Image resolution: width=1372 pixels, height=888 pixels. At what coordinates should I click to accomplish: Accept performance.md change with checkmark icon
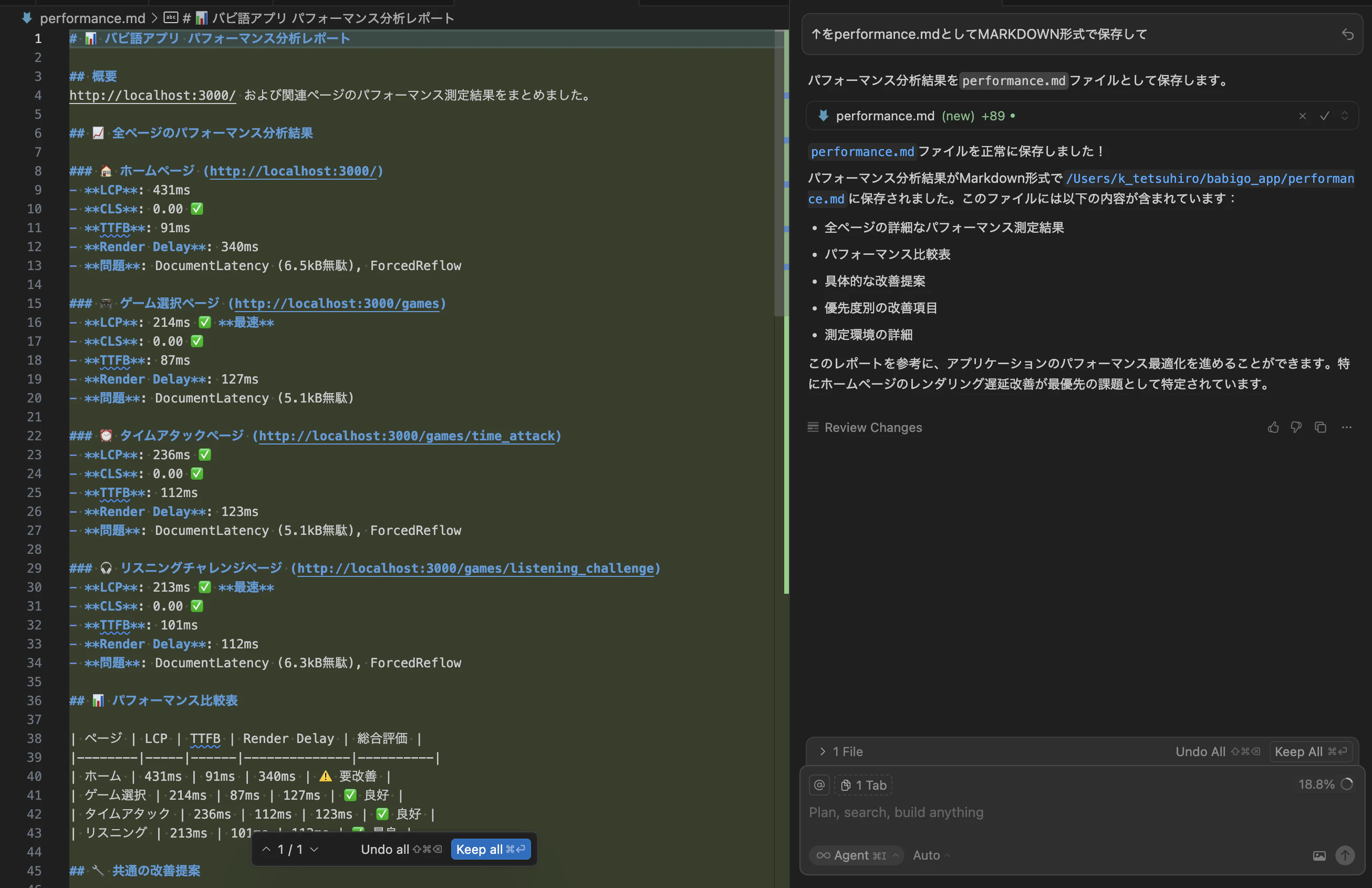pos(1324,116)
